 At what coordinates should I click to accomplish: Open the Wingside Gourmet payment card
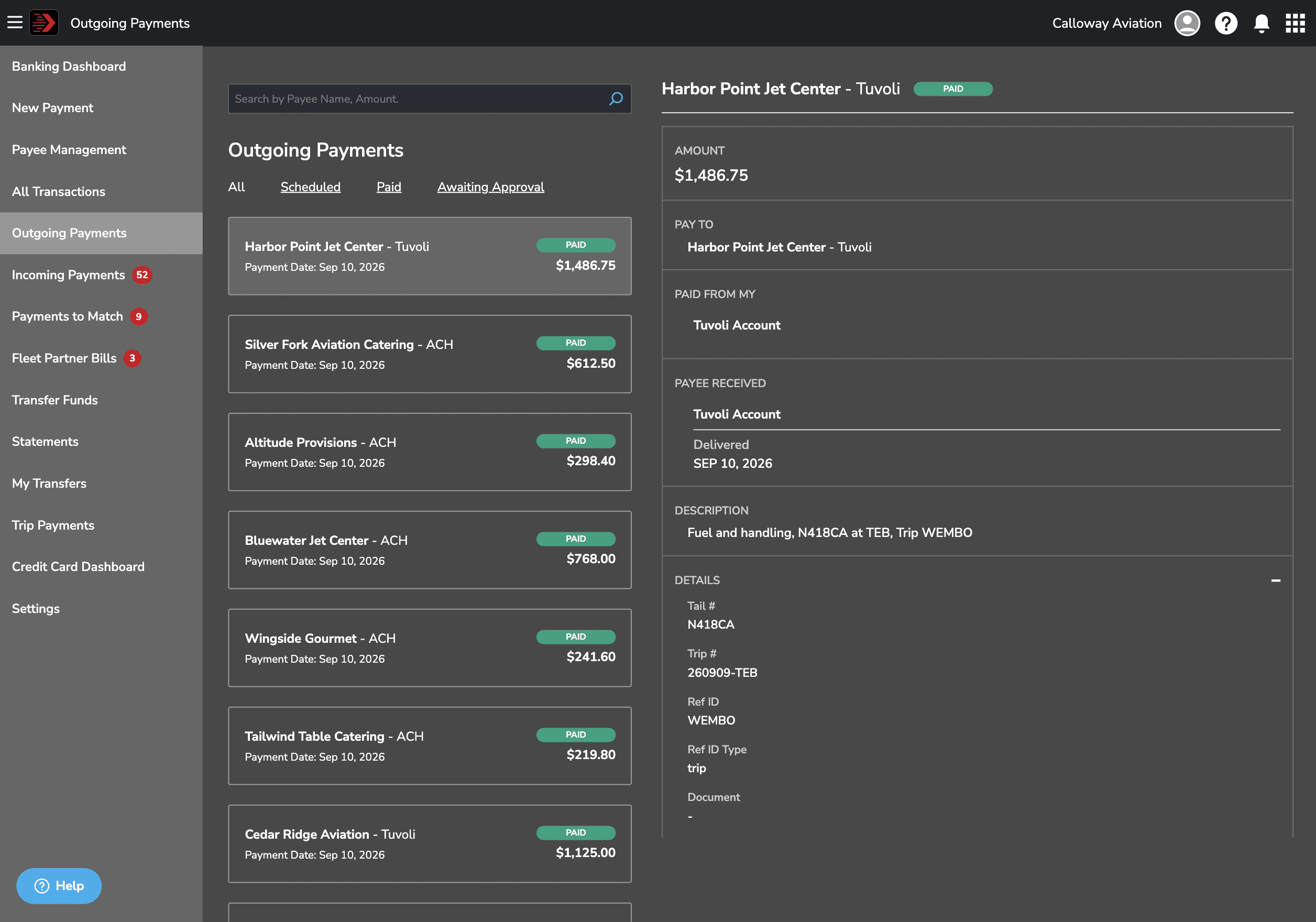click(429, 648)
